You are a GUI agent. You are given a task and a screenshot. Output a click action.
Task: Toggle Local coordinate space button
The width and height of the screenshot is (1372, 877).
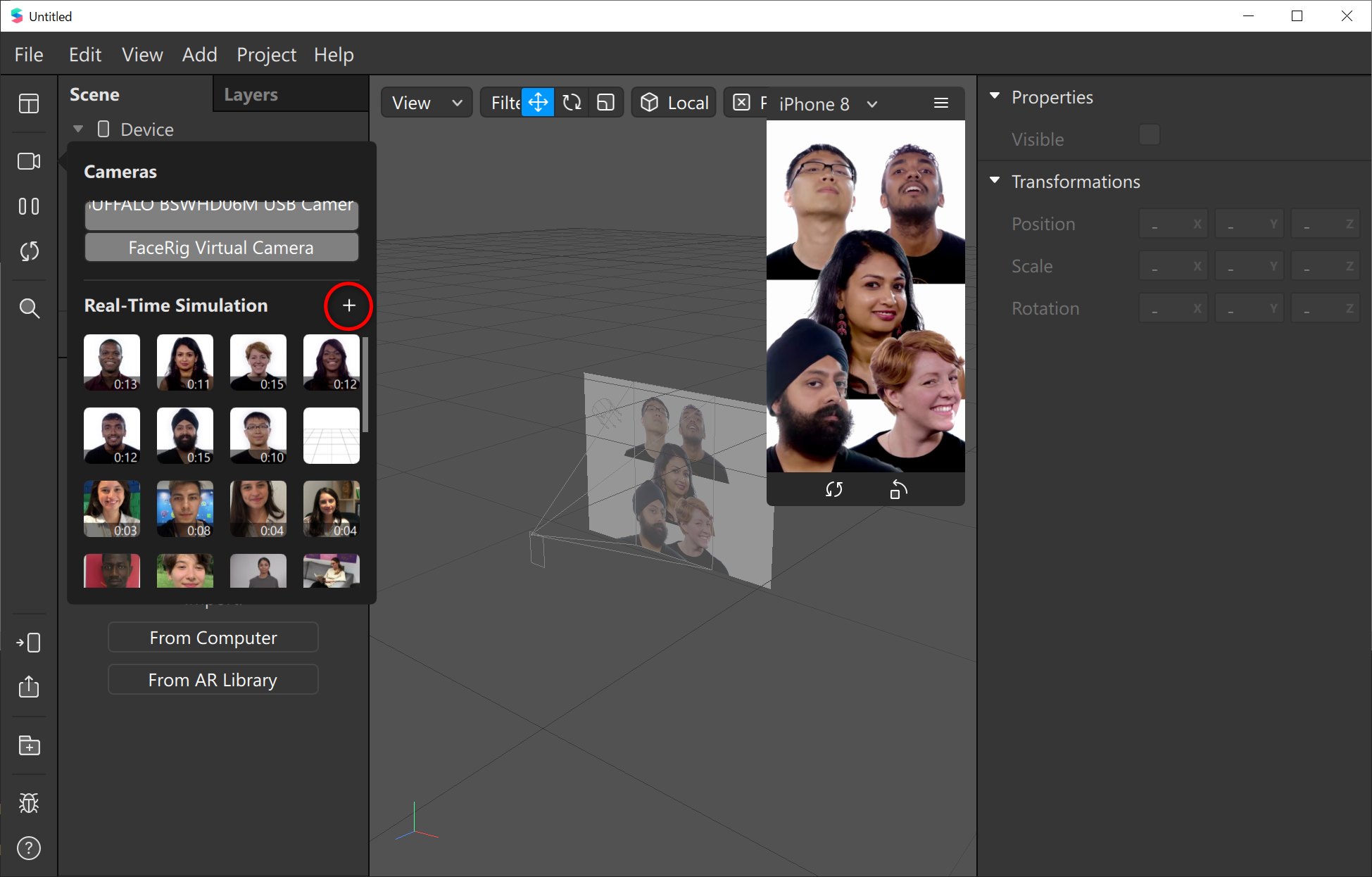pos(674,103)
